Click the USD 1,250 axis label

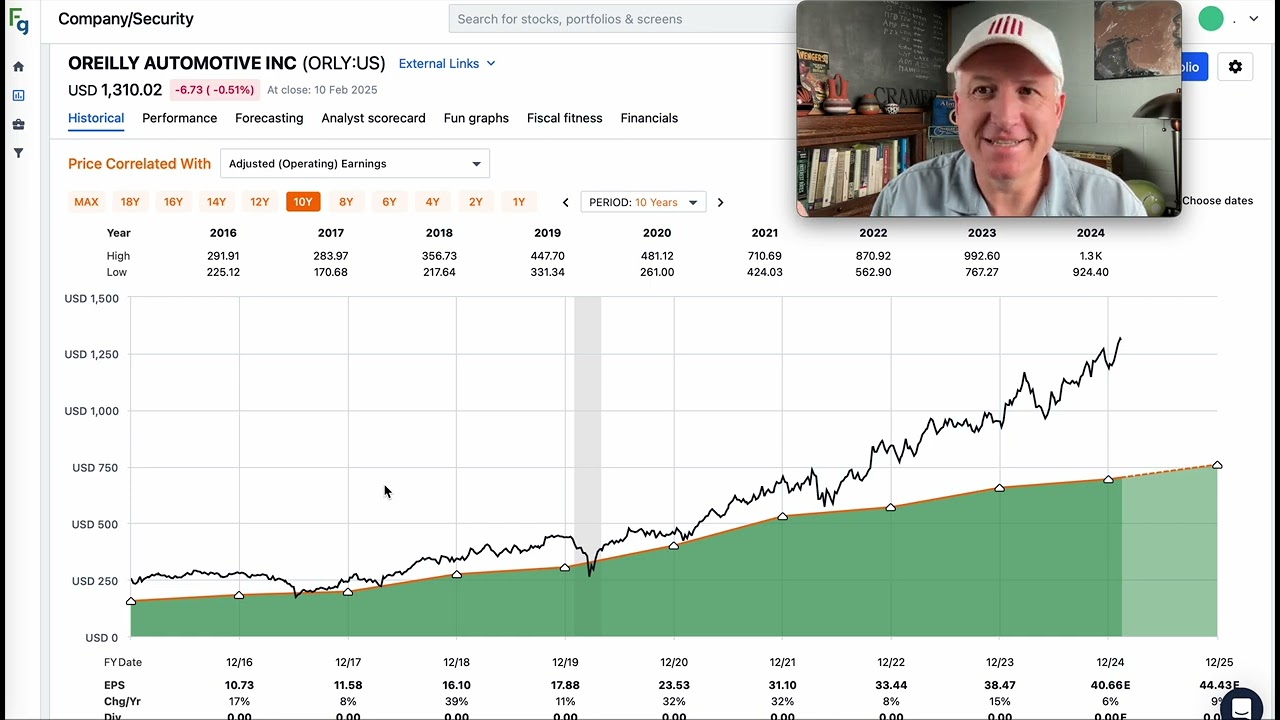[x=91, y=355]
